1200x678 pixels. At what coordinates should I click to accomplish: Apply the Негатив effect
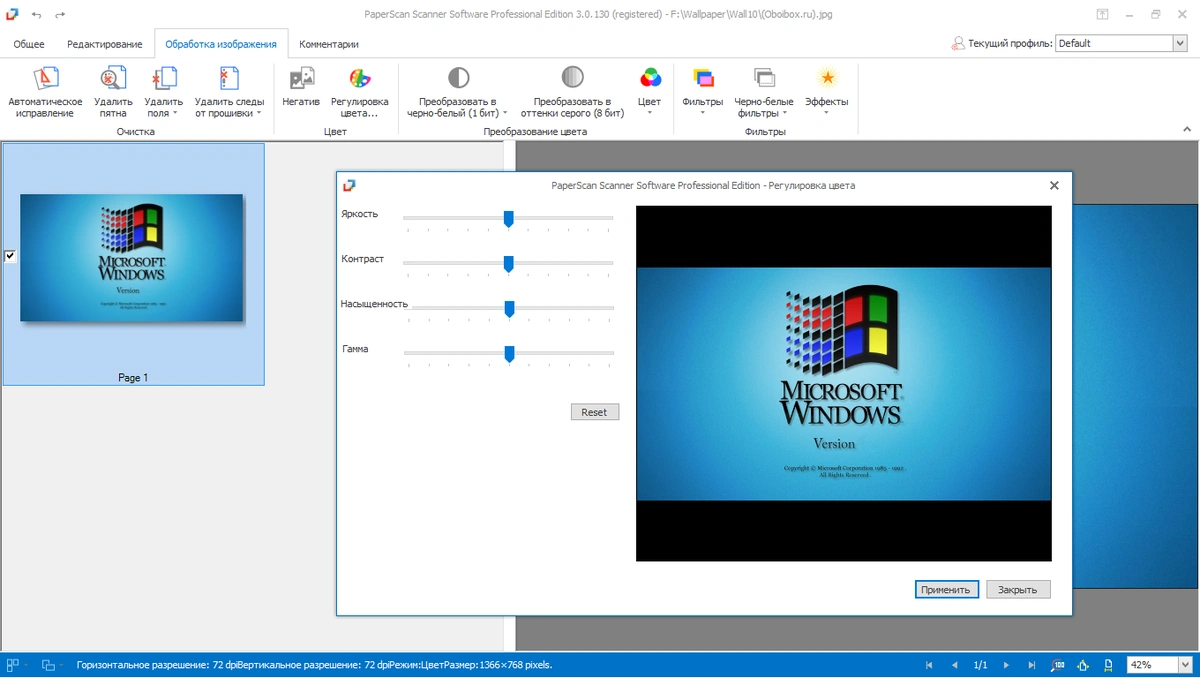point(301,87)
